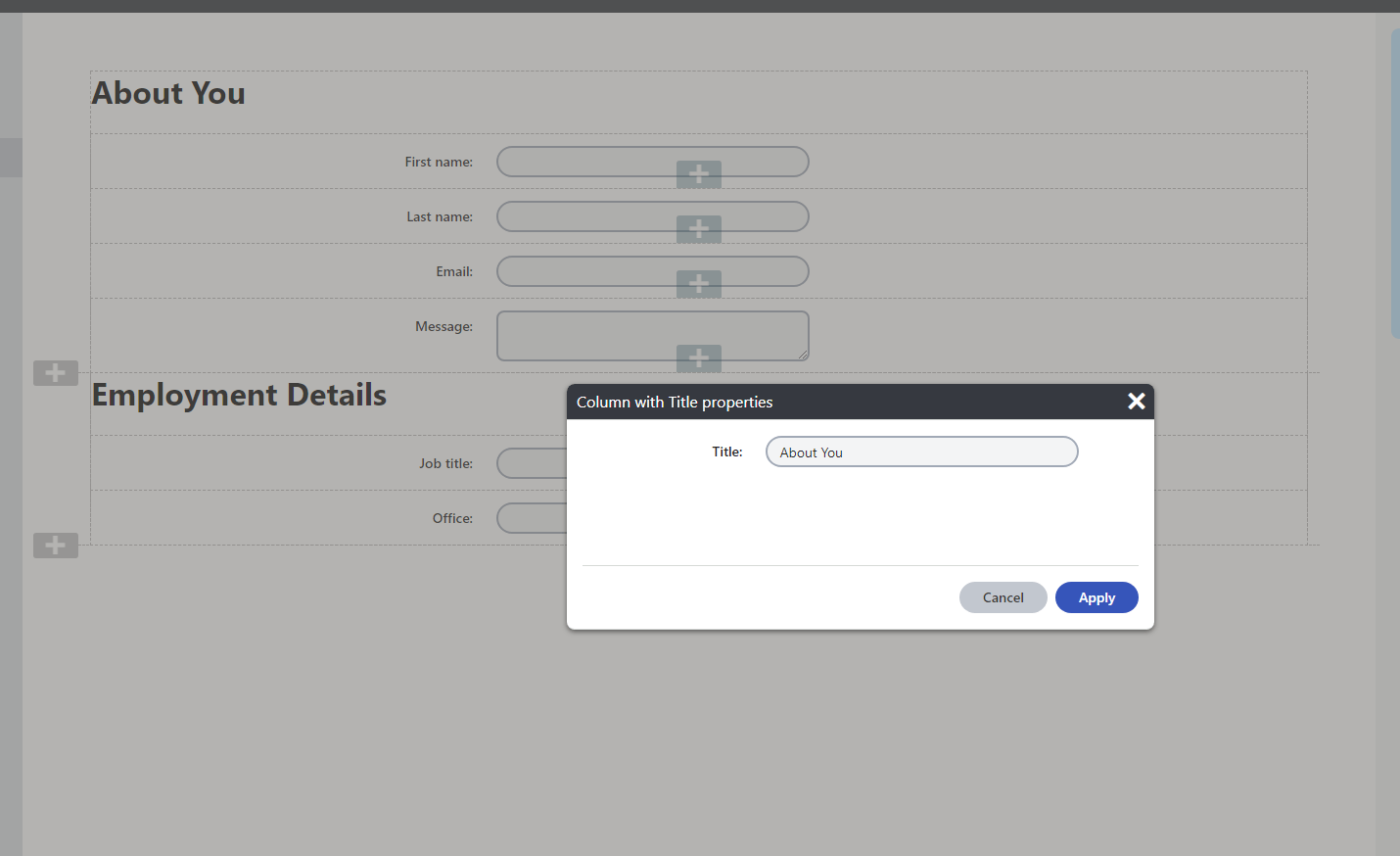Select the Employment Details heading
Screen dimensions: 1400x856
(239, 395)
